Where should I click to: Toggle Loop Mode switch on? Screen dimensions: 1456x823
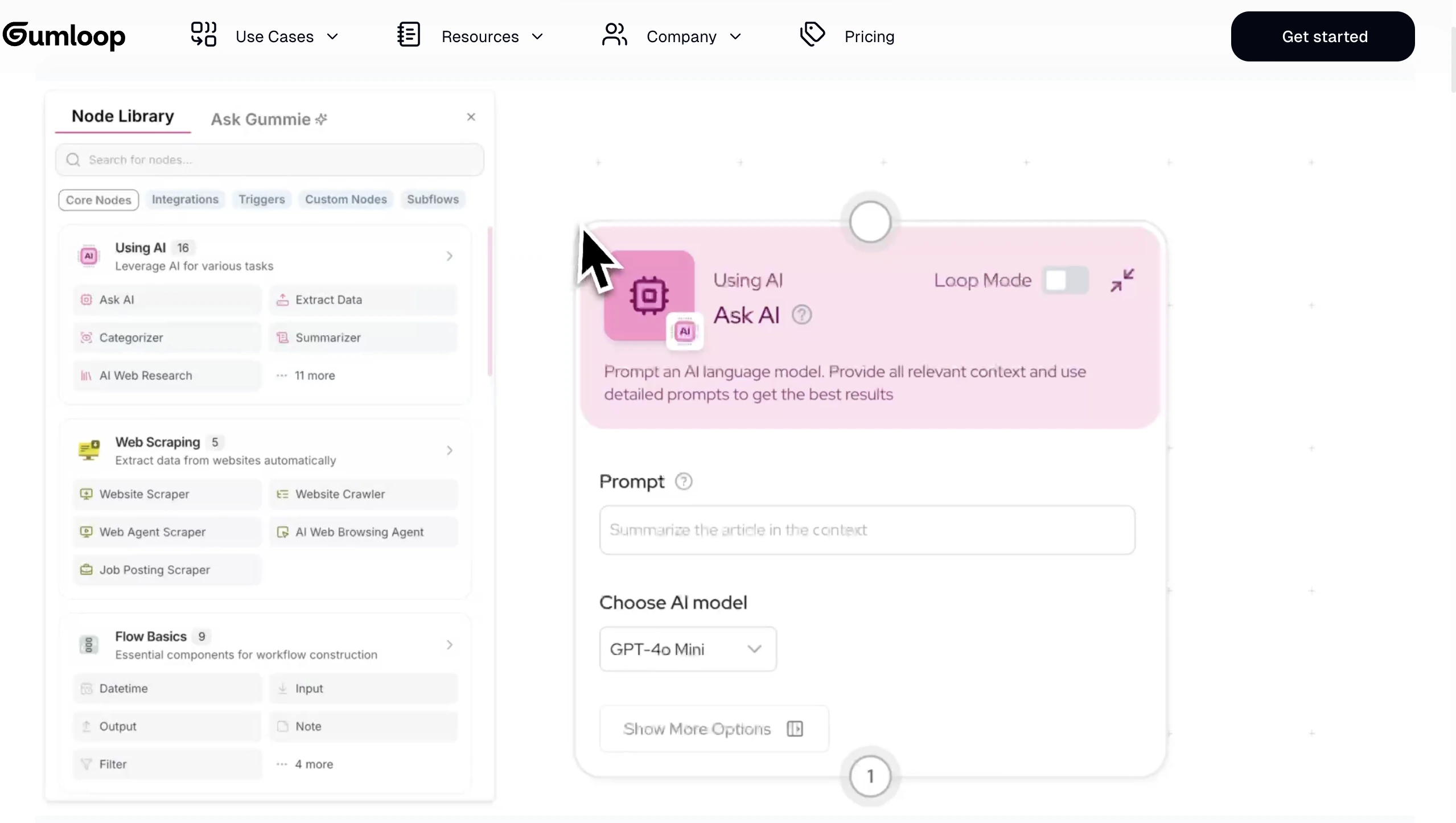pyautogui.click(x=1065, y=280)
